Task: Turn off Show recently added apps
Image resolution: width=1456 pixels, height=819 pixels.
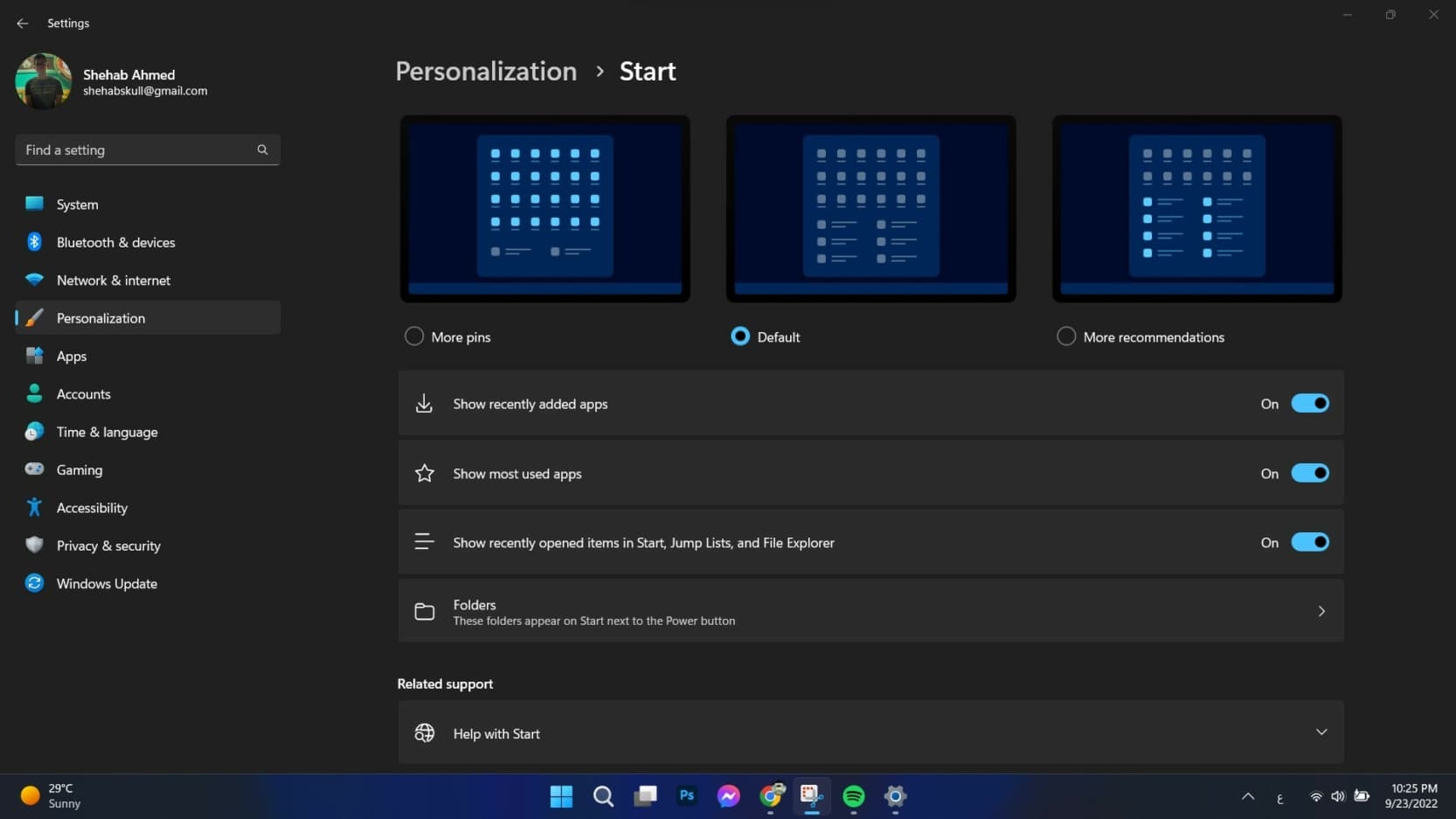Action: (1310, 403)
